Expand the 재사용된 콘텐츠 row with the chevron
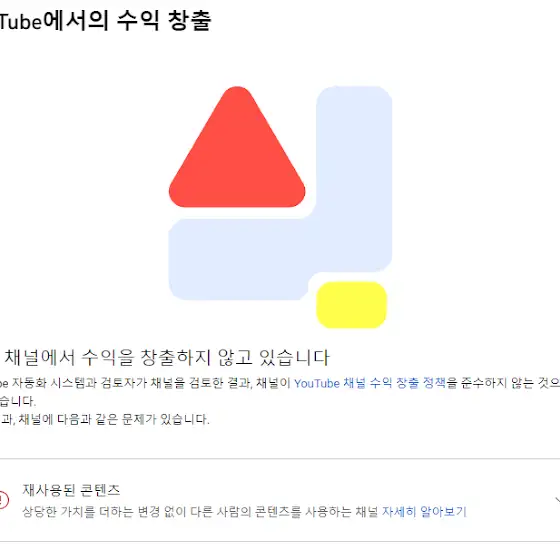 click(x=557, y=500)
